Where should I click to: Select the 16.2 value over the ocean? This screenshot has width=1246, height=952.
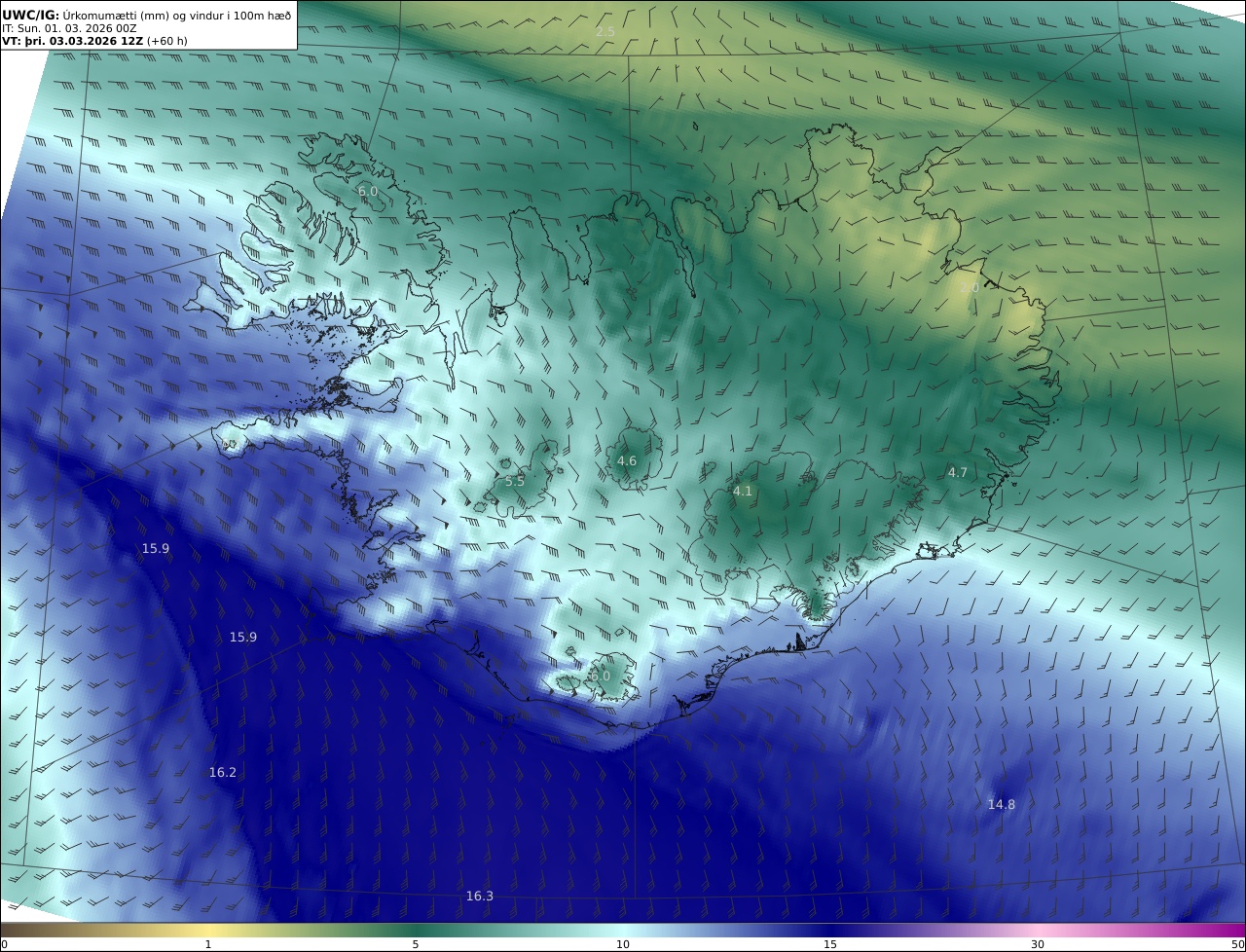tap(223, 772)
